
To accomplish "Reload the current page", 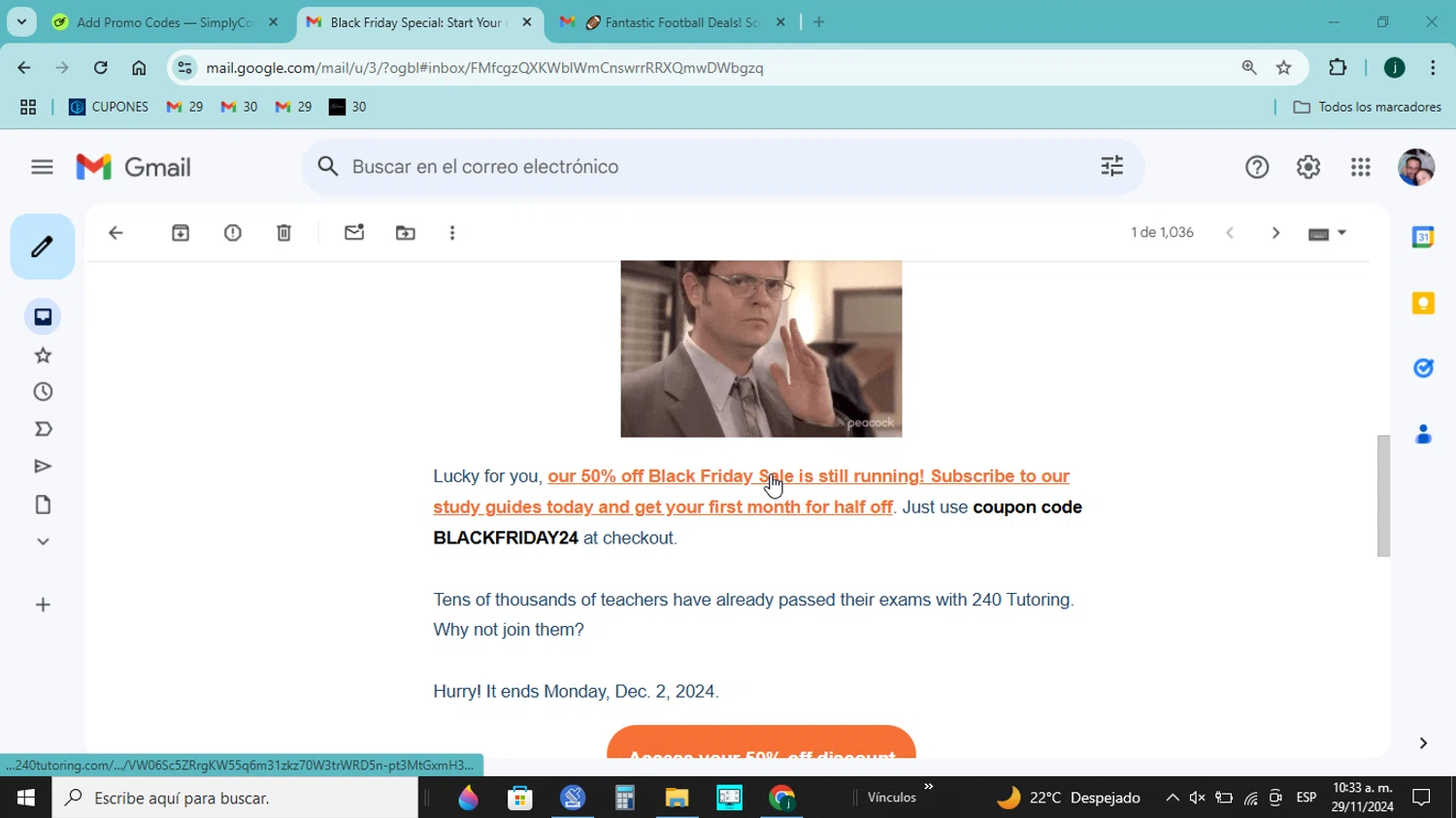I will click(100, 68).
